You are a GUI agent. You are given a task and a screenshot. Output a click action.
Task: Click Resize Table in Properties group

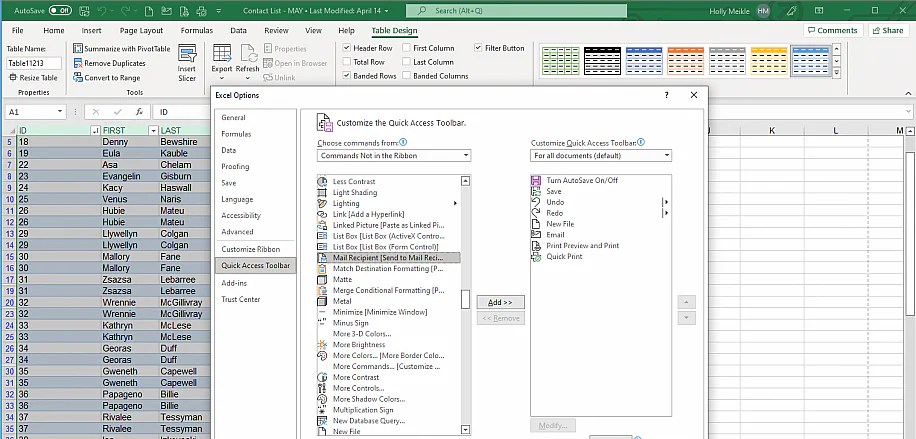pyautogui.click(x=33, y=78)
